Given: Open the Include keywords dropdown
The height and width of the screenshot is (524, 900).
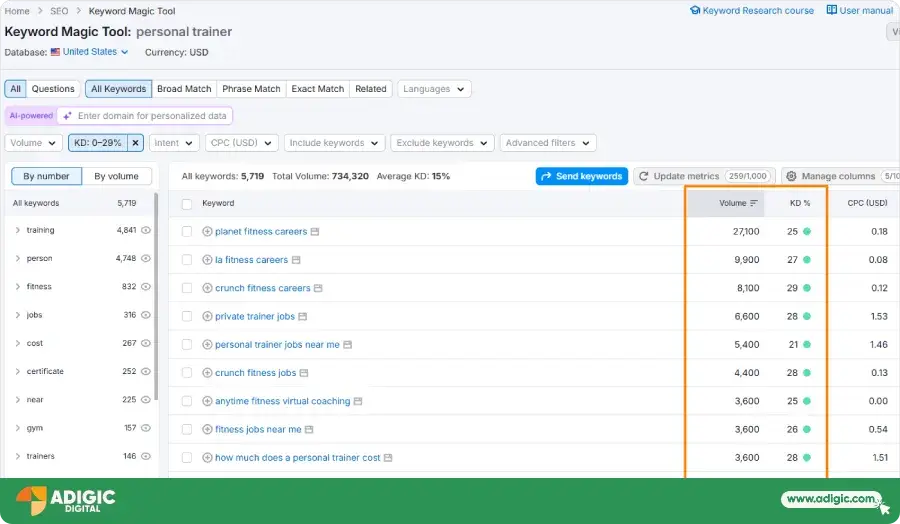Looking at the screenshot, I should tap(334, 143).
